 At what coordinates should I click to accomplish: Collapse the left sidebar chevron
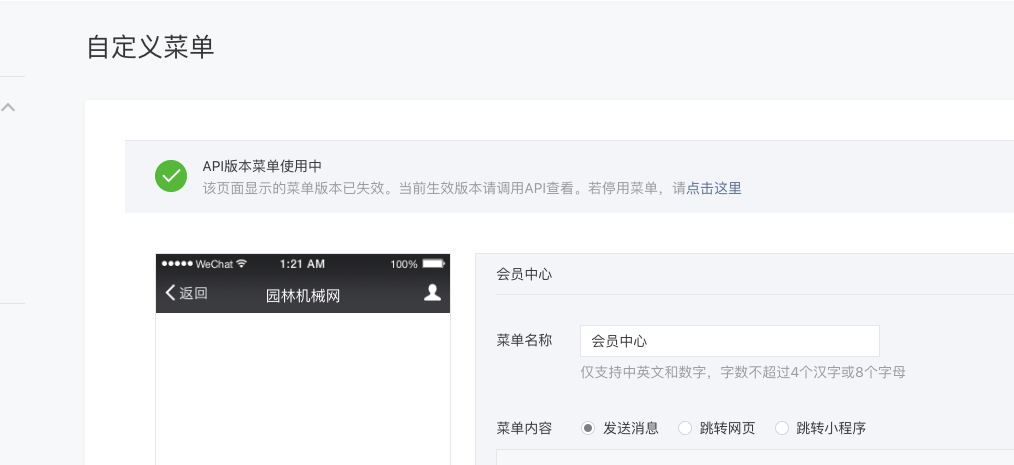8,107
